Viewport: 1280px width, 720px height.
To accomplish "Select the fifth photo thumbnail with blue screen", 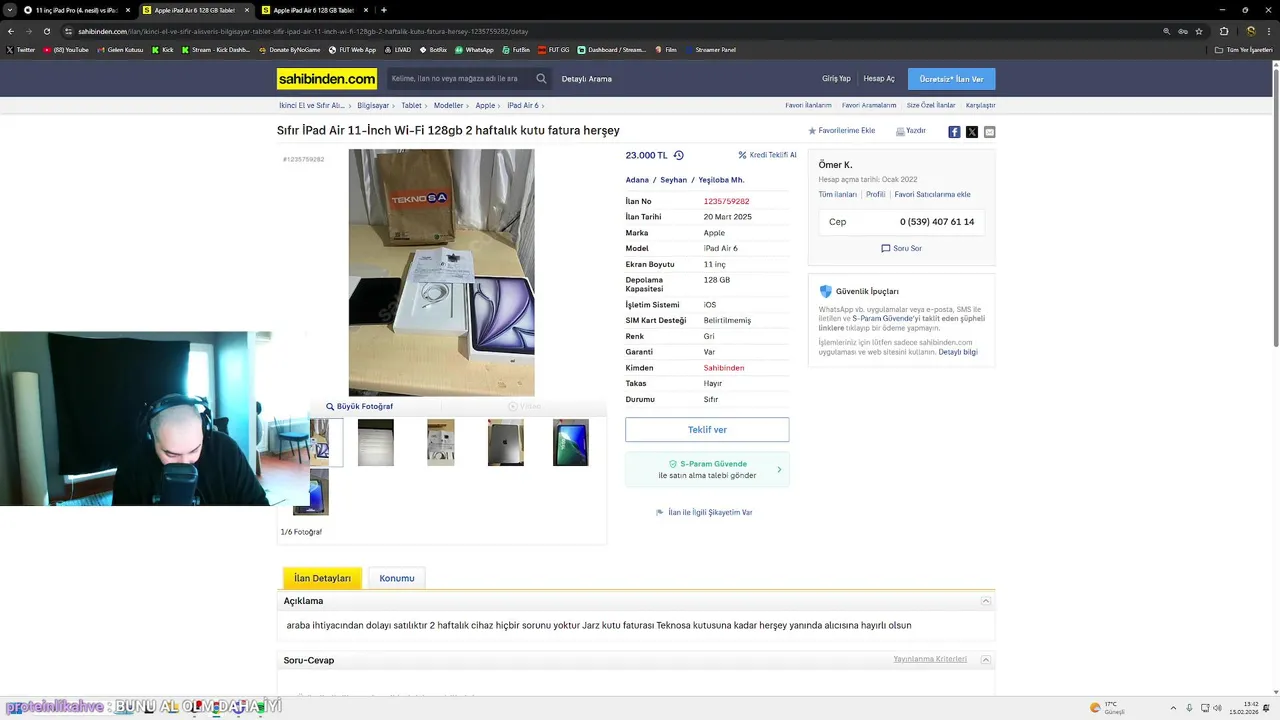I will pos(571,442).
